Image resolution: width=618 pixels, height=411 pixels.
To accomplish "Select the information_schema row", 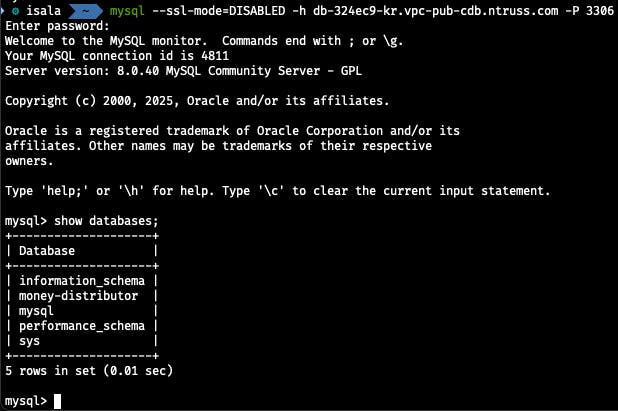I will click(84, 281).
